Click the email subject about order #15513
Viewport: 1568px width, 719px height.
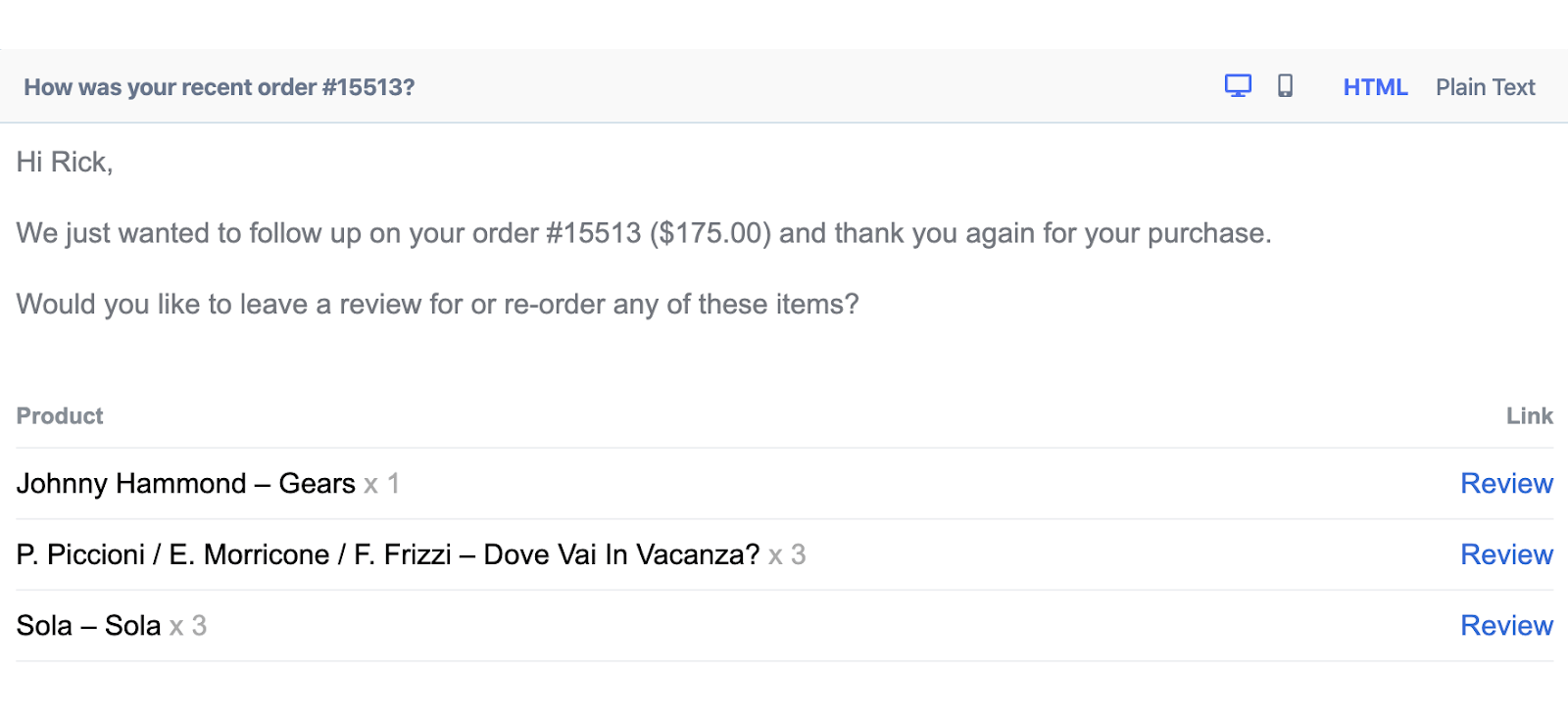point(220,87)
